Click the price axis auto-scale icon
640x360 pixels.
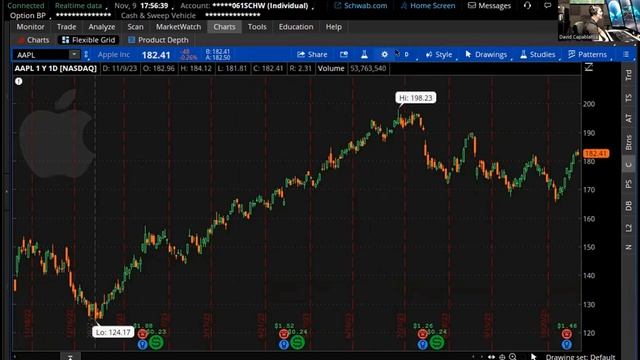coord(589,67)
